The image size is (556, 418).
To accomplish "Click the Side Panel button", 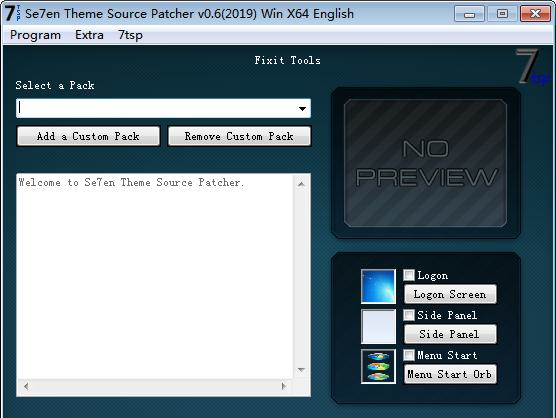I will point(450,334).
